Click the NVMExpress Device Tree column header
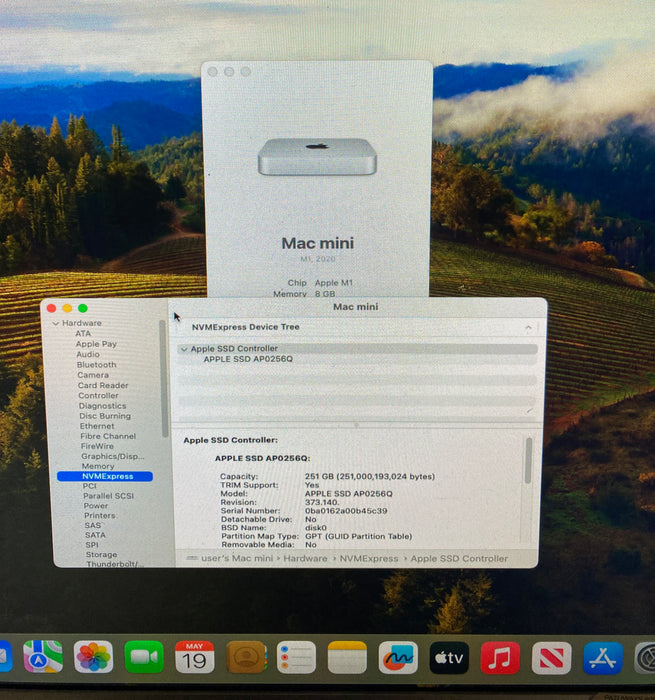Viewport: 655px width, 700px height. (246, 327)
